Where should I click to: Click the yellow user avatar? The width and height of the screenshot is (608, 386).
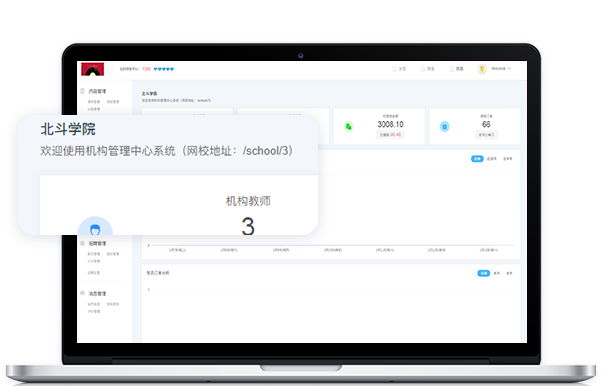pyautogui.click(x=482, y=69)
